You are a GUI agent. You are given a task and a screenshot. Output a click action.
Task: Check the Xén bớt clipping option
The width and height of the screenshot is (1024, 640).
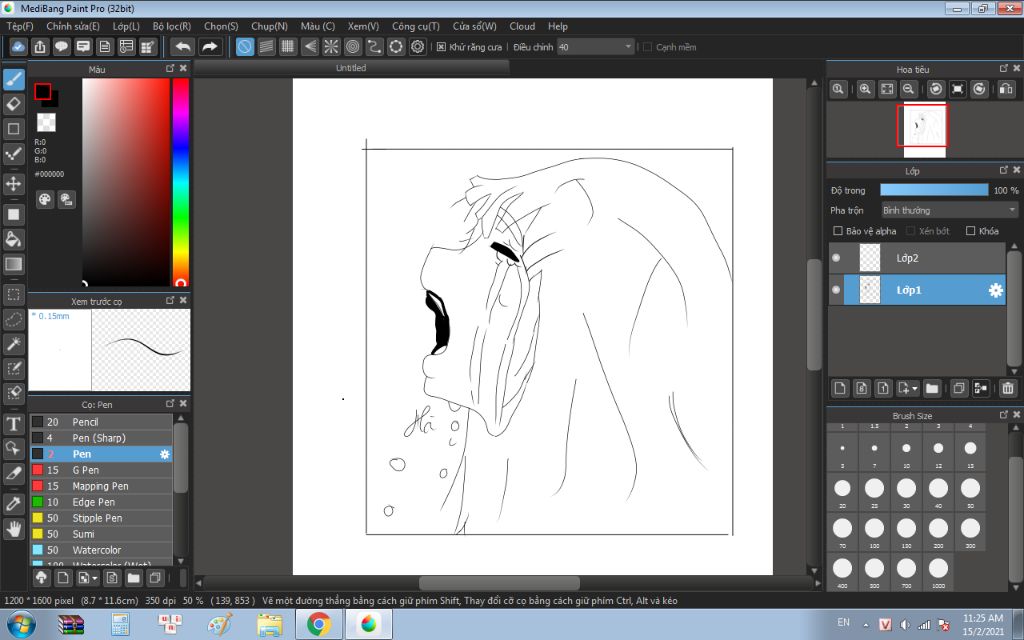911,231
